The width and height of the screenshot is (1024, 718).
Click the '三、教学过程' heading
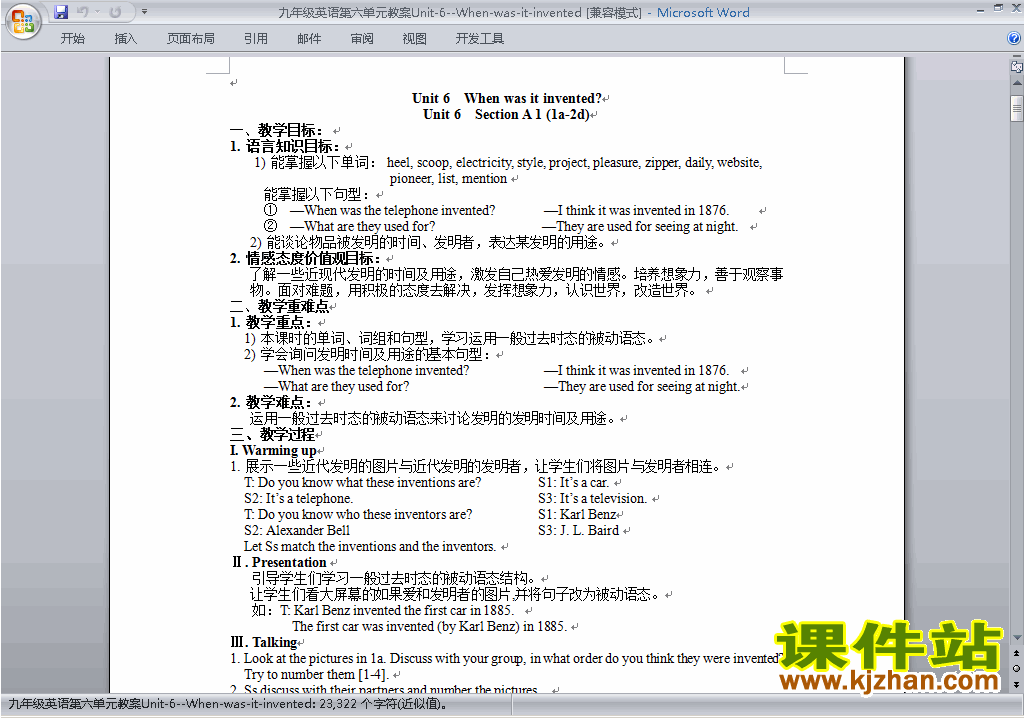272,434
